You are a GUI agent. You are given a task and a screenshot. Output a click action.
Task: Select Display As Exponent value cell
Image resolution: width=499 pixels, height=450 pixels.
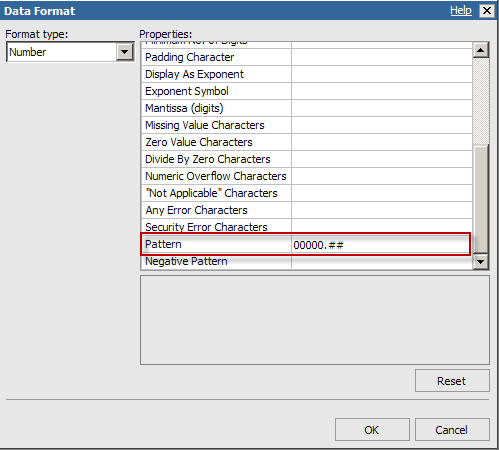(382, 74)
